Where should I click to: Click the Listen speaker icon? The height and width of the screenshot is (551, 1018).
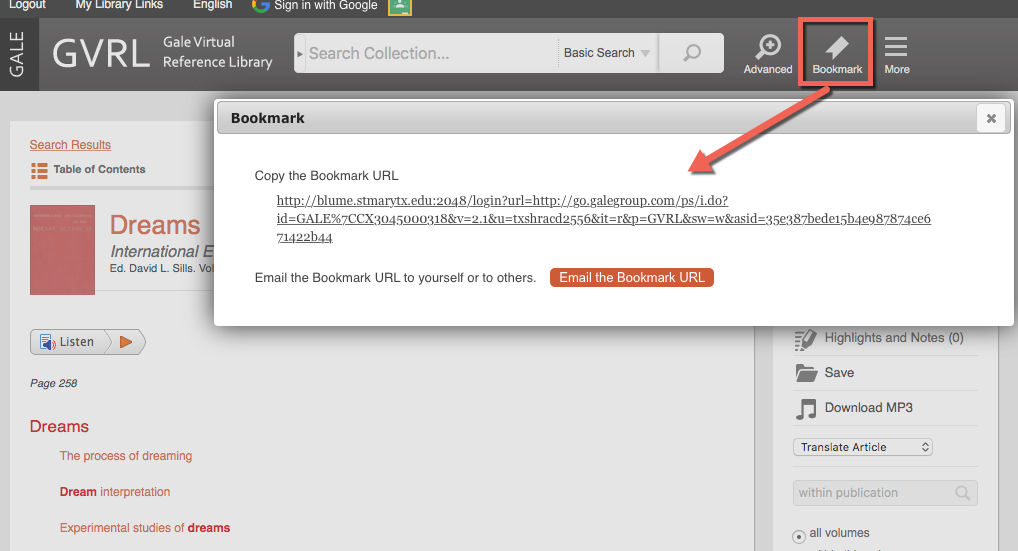click(47, 342)
